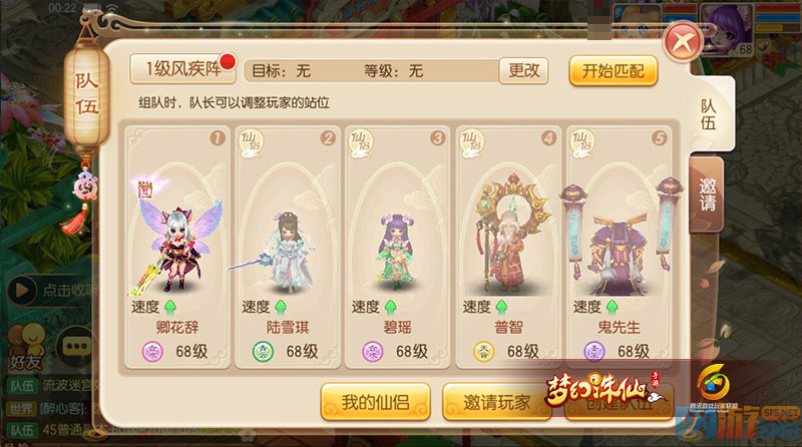Screen dimensions: 802x447
Task: Click 更改 to change the team target
Action: pyautogui.click(x=524, y=70)
